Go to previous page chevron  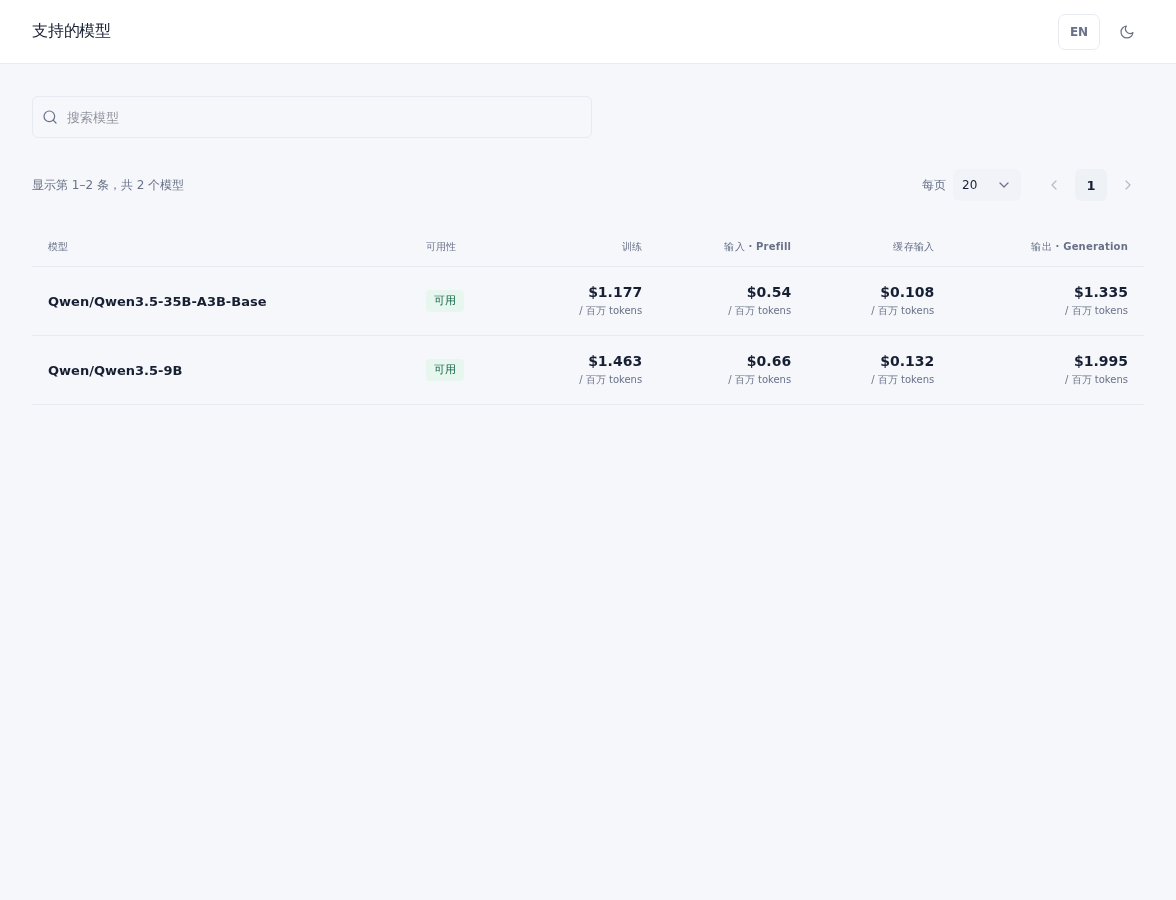click(1054, 185)
